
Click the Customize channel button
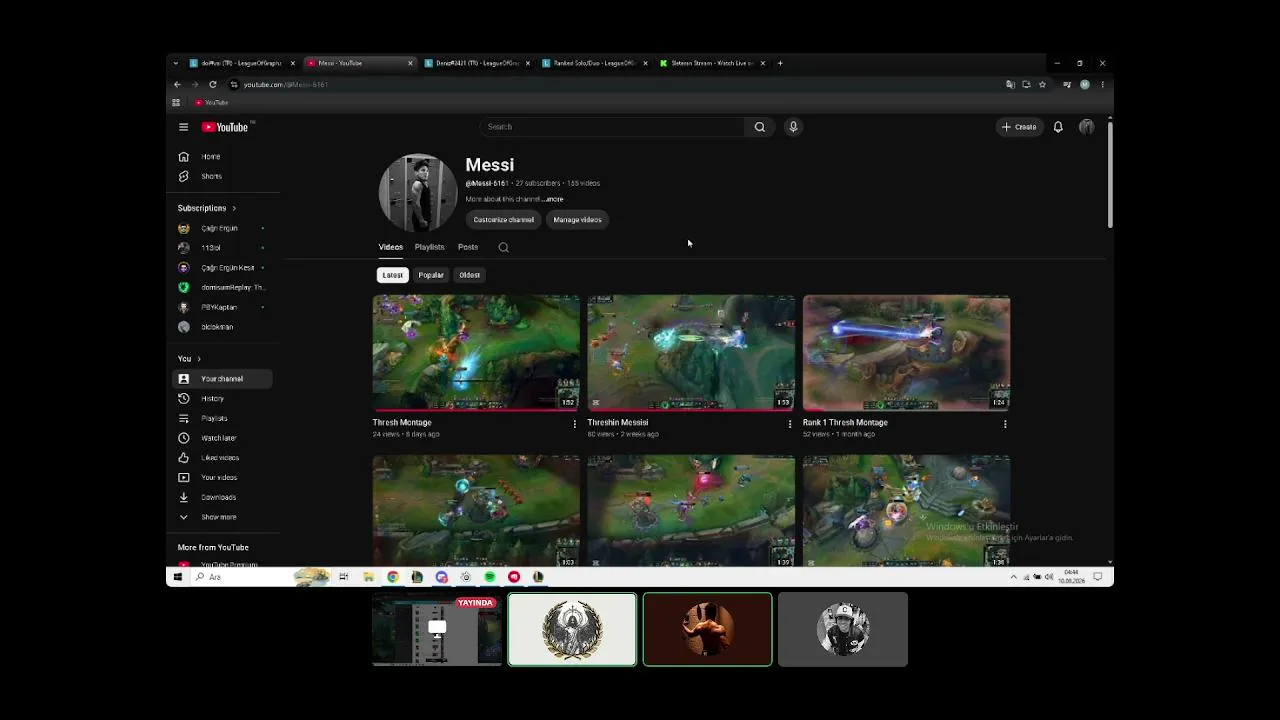point(504,220)
